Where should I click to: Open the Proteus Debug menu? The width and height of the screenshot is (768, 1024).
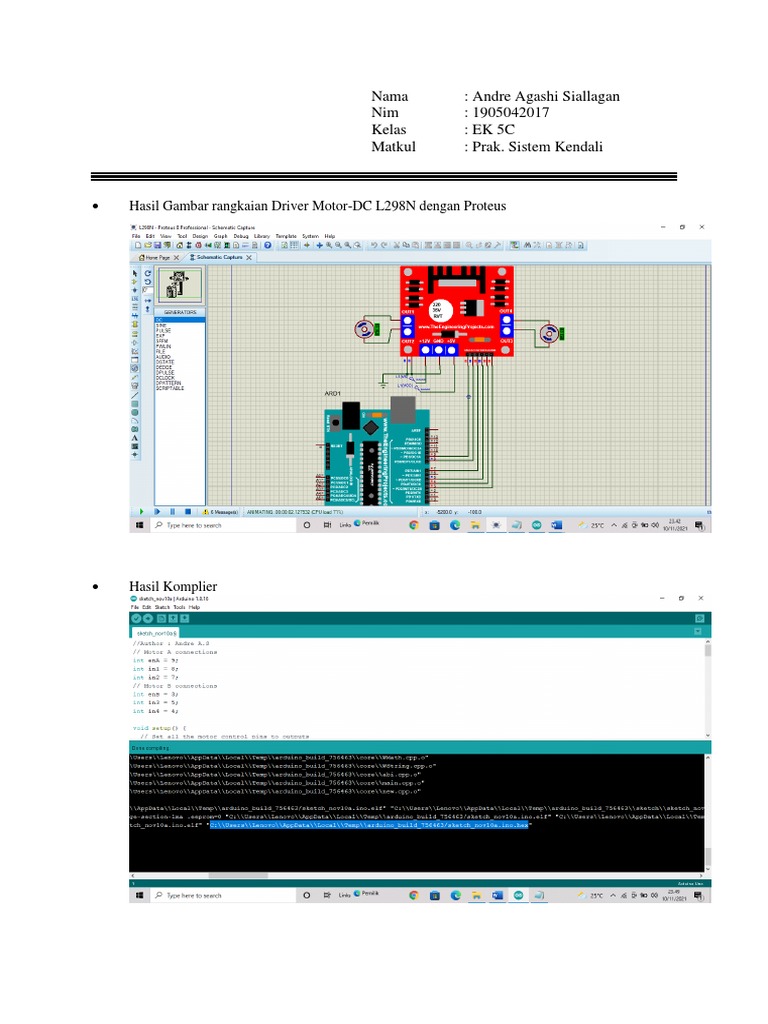[x=241, y=236]
